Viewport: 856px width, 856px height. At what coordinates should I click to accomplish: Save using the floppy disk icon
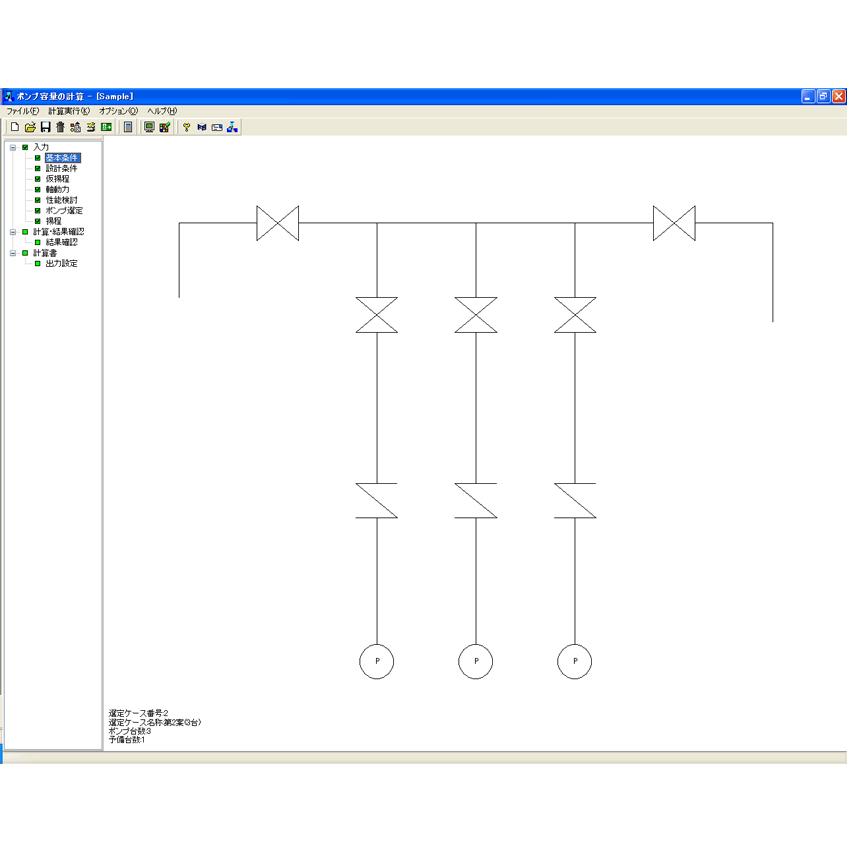[45, 127]
